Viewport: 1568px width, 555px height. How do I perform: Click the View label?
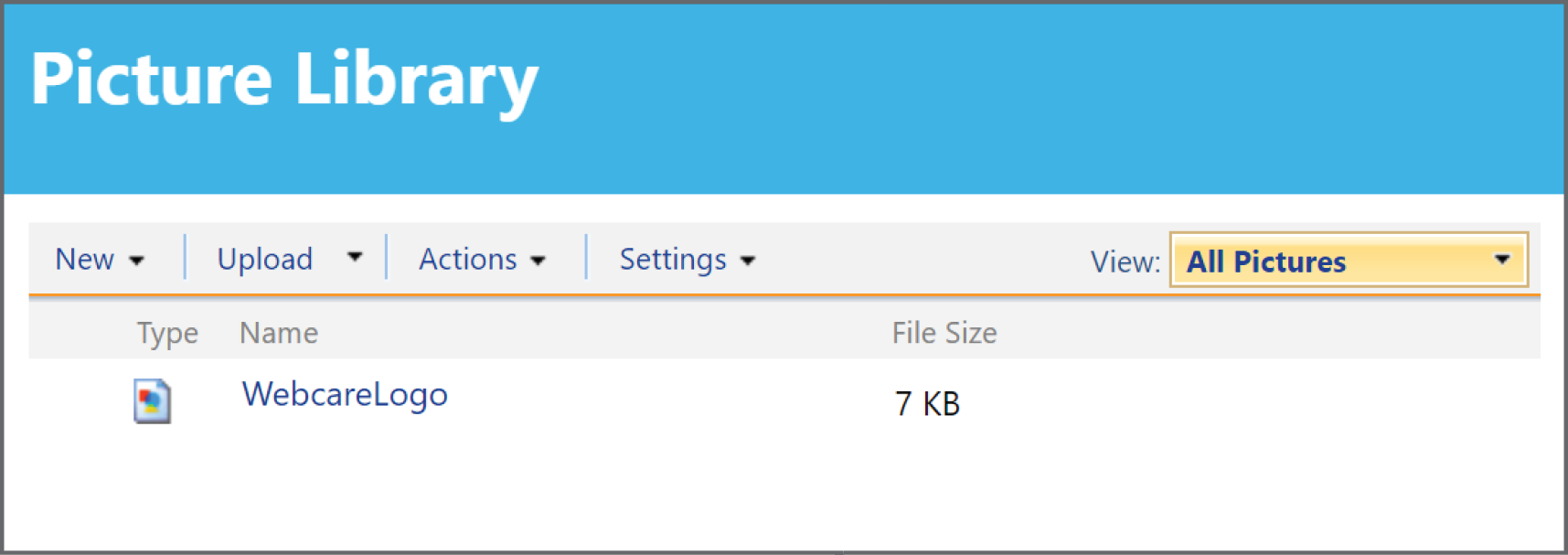tap(1125, 262)
